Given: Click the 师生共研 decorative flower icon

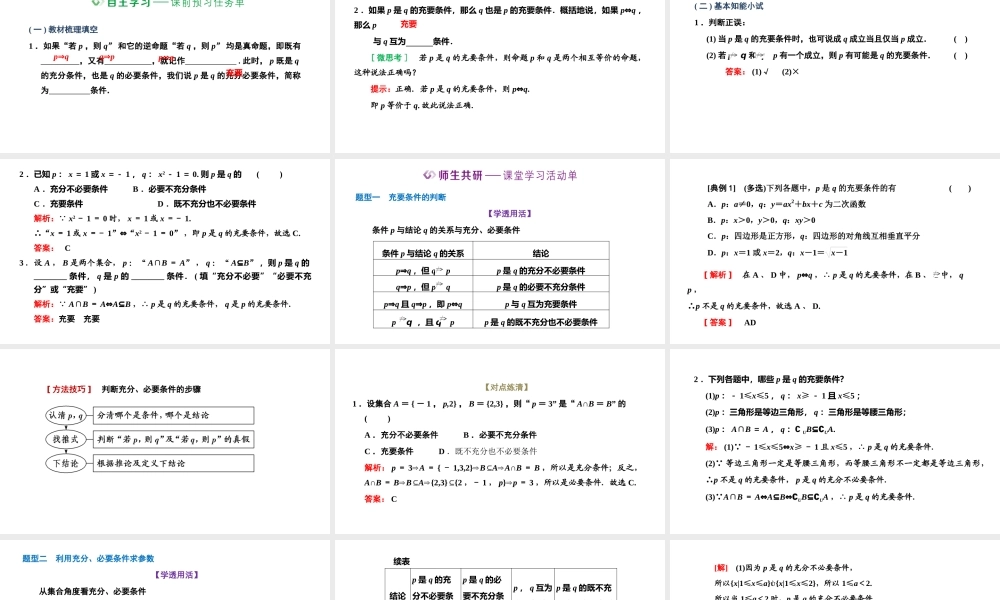Looking at the screenshot, I should (x=429, y=174).
